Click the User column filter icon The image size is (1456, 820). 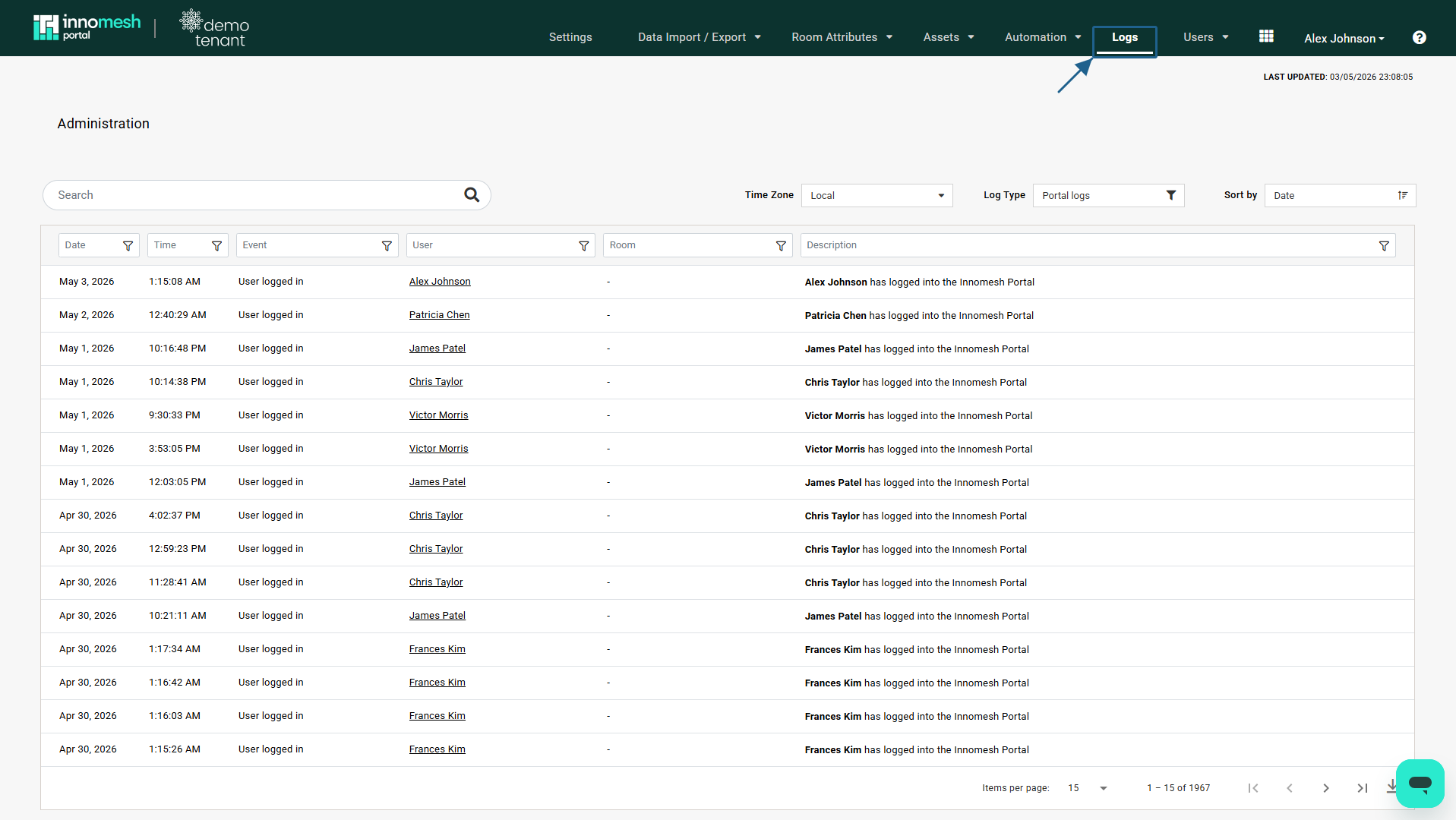coord(583,246)
